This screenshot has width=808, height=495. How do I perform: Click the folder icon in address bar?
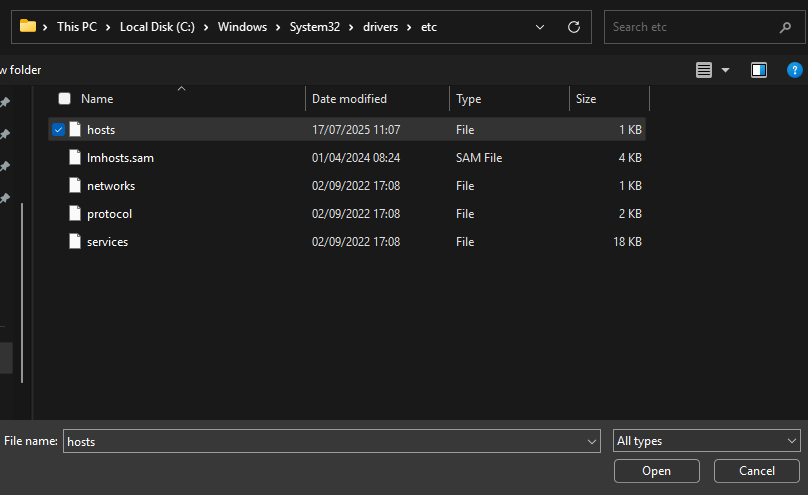tap(28, 26)
